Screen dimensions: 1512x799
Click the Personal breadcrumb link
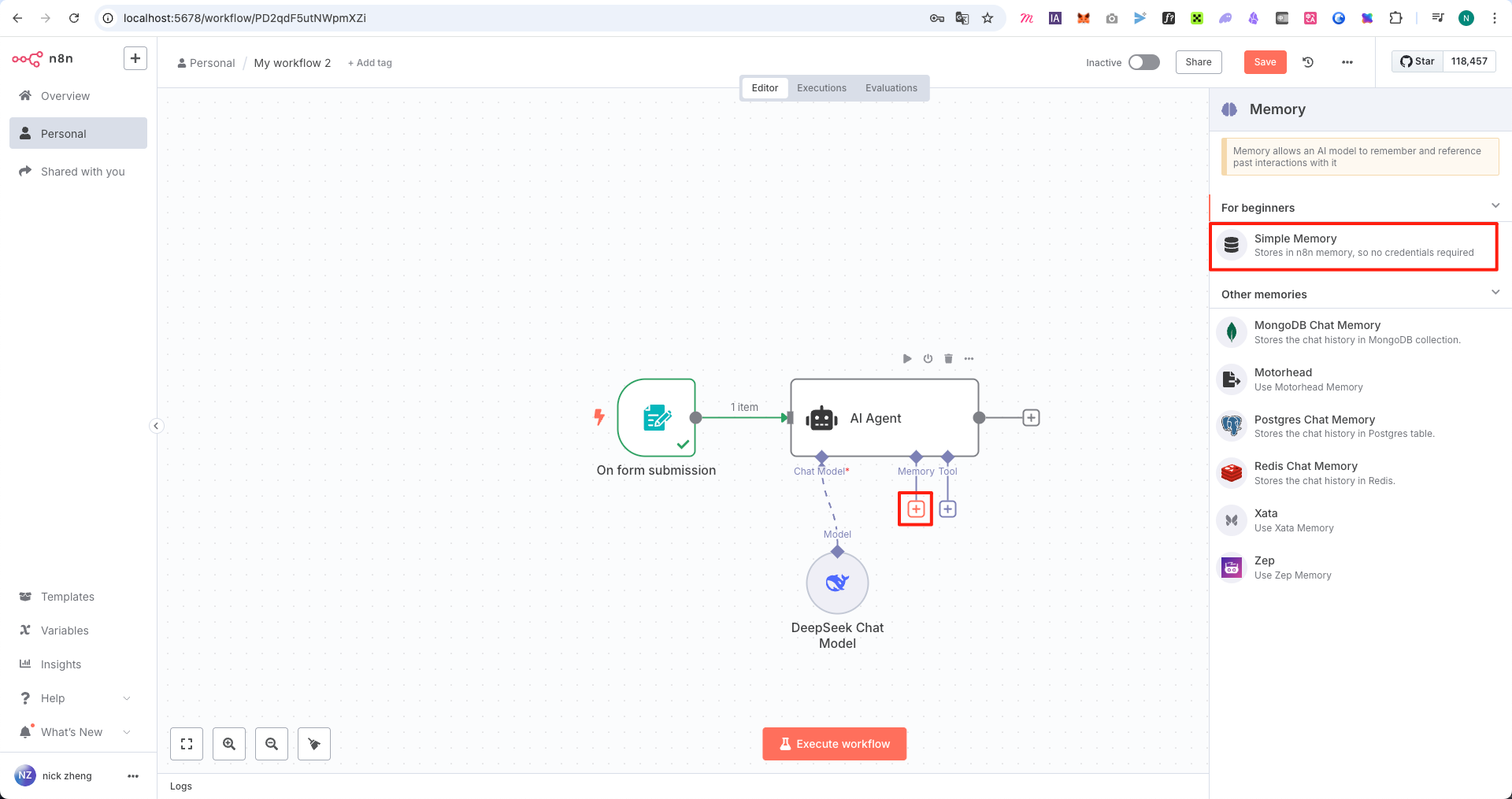[206, 63]
